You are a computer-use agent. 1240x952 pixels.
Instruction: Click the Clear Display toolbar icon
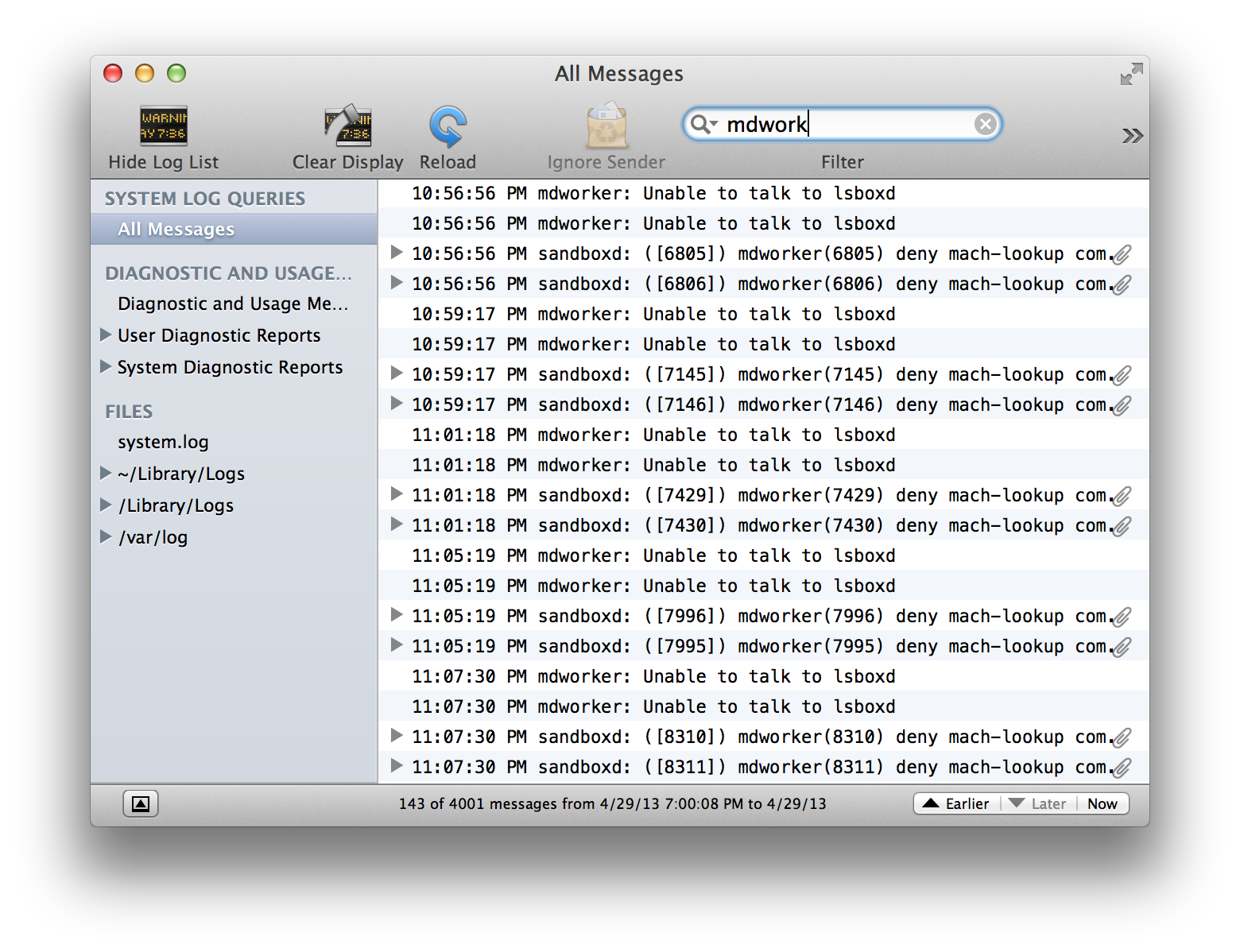point(348,126)
